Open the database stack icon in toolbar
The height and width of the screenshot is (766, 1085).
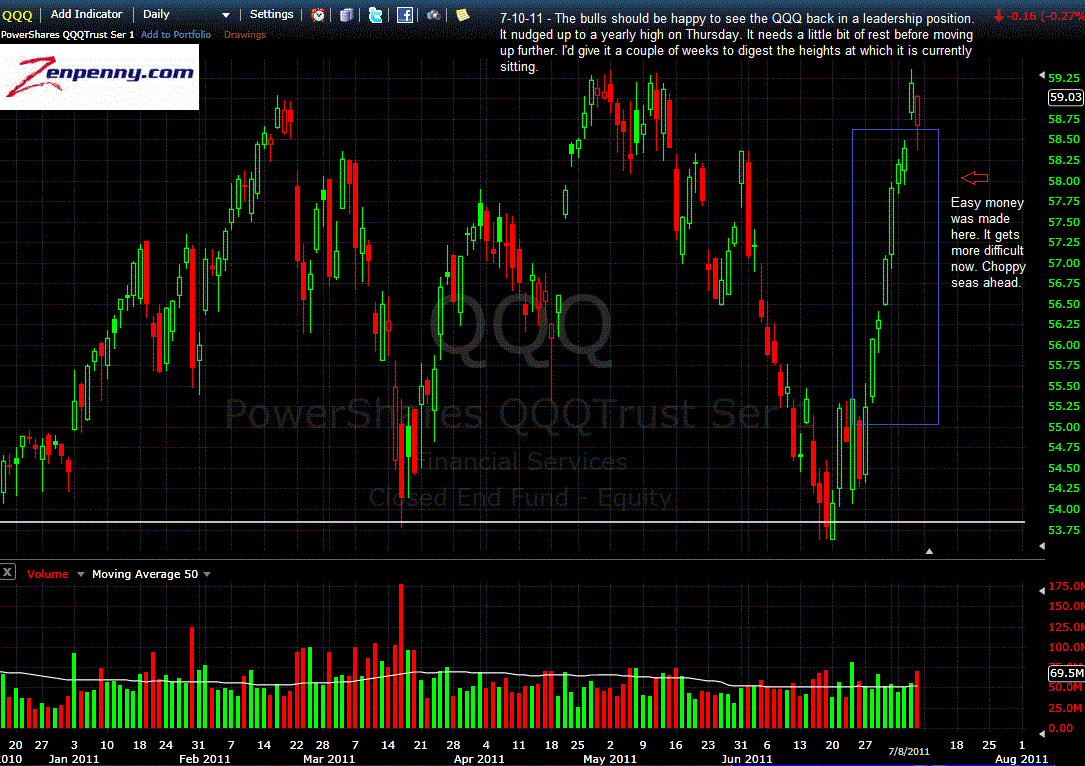tap(347, 15)
